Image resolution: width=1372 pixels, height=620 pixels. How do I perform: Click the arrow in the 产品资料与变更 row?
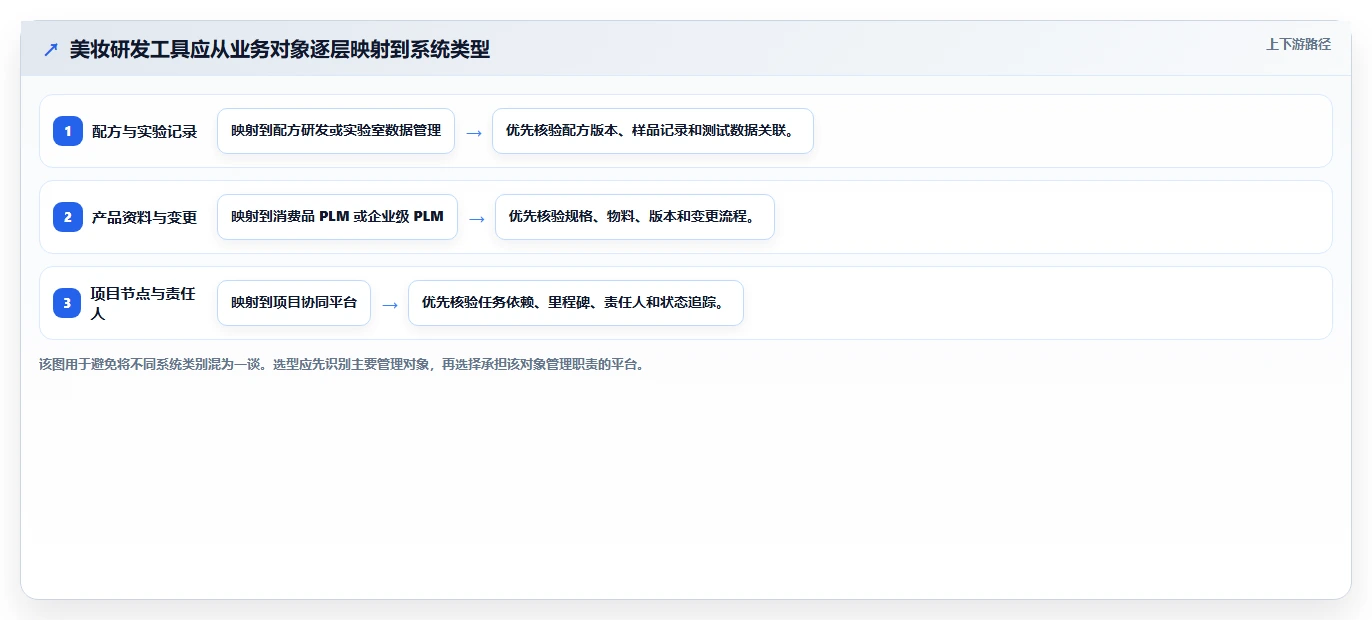click(477, 218)
